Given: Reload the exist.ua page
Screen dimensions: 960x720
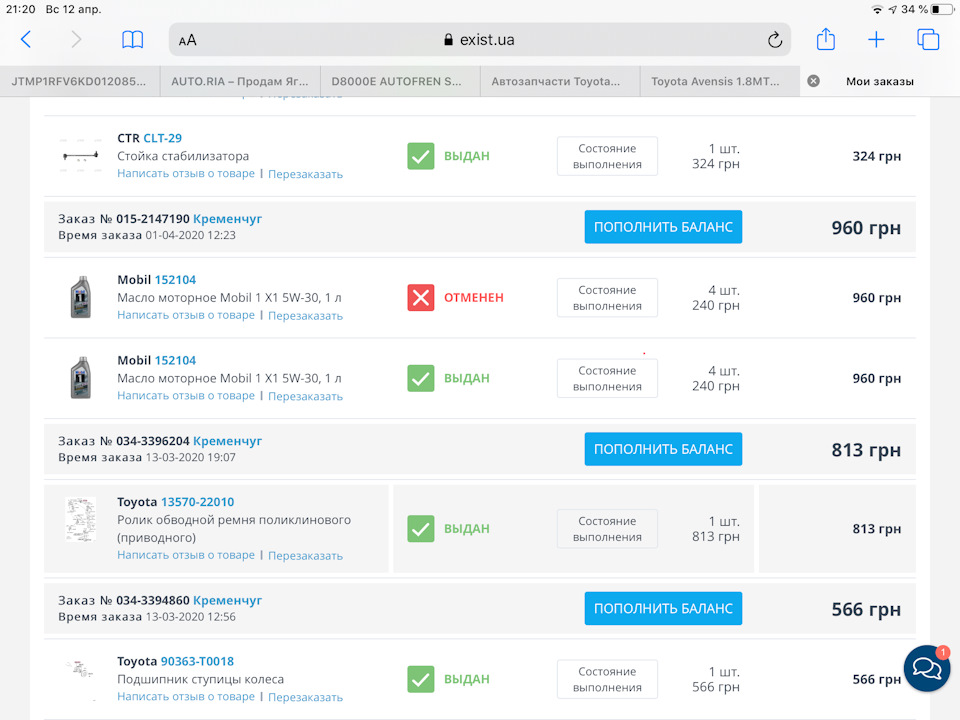Looking at the screenshot, I should [774, 40].
